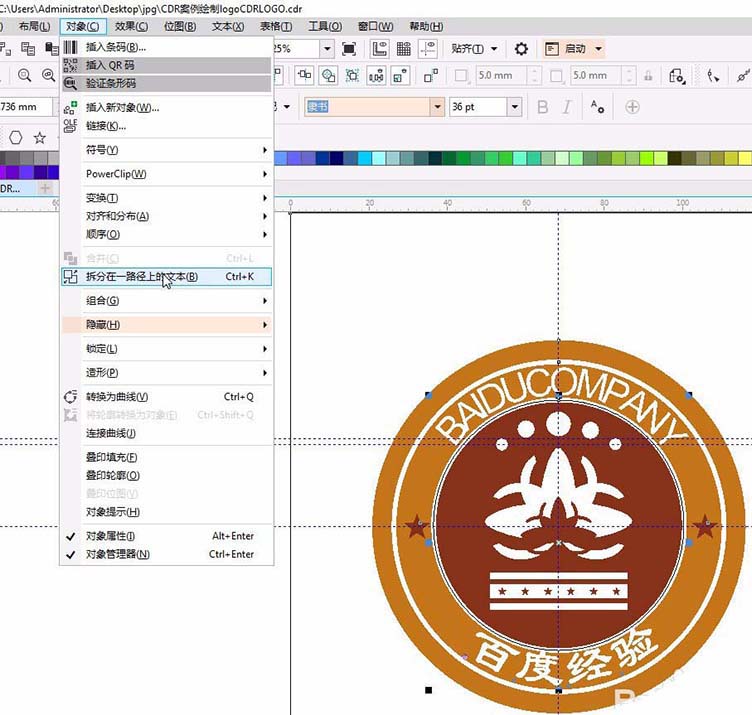The width and height of the screenshot is (752, 715).
Task: Expand the 顺序(O) submenu
Action: pos(166,234)
